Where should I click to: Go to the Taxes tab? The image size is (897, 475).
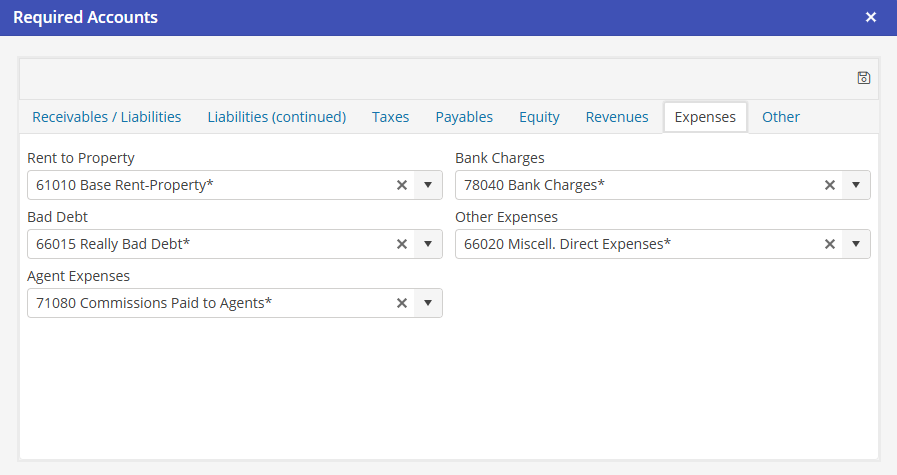(390, 117)
